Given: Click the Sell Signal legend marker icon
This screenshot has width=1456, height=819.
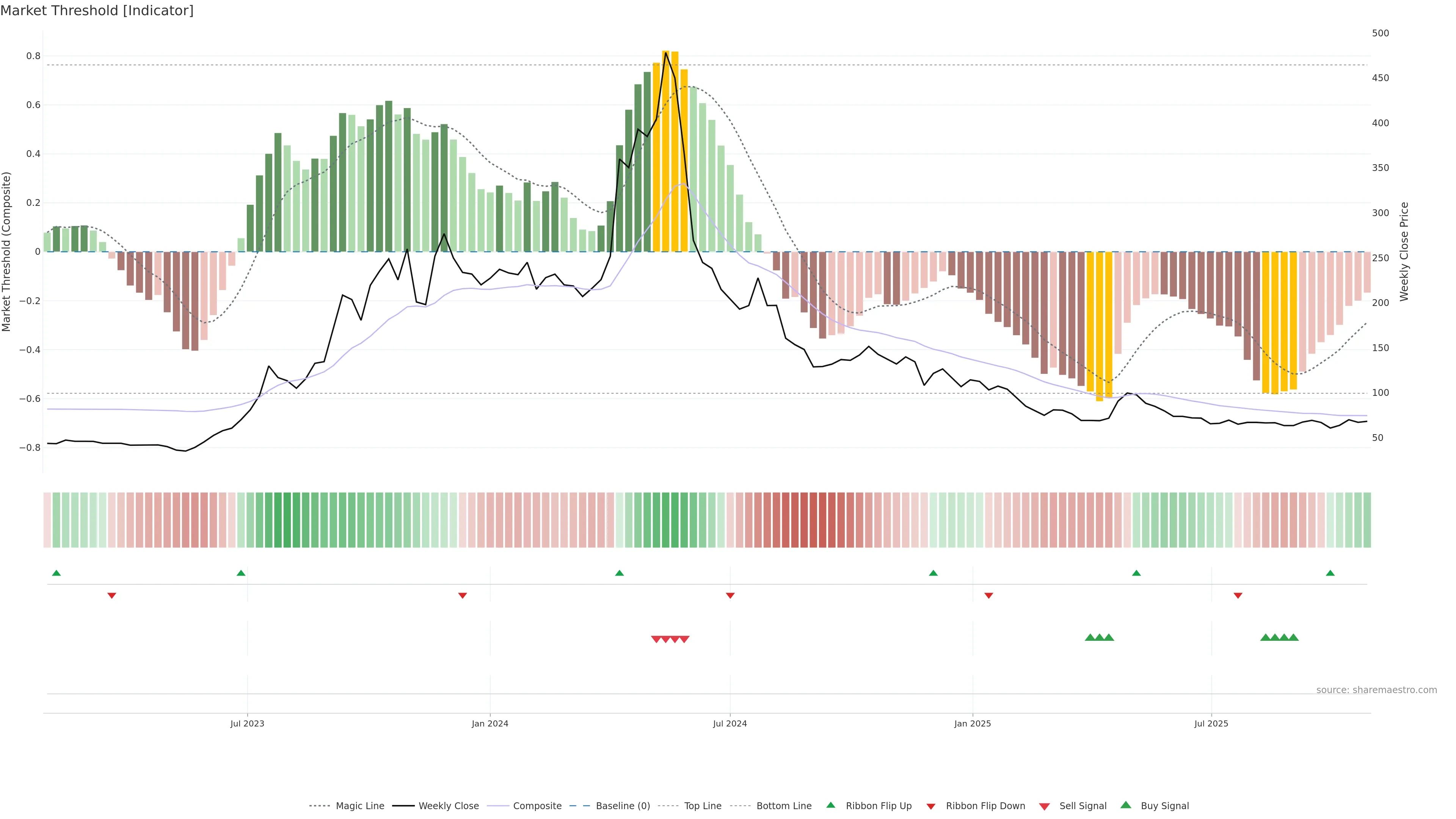Looking at the screenshot, I should (1044, 806).
